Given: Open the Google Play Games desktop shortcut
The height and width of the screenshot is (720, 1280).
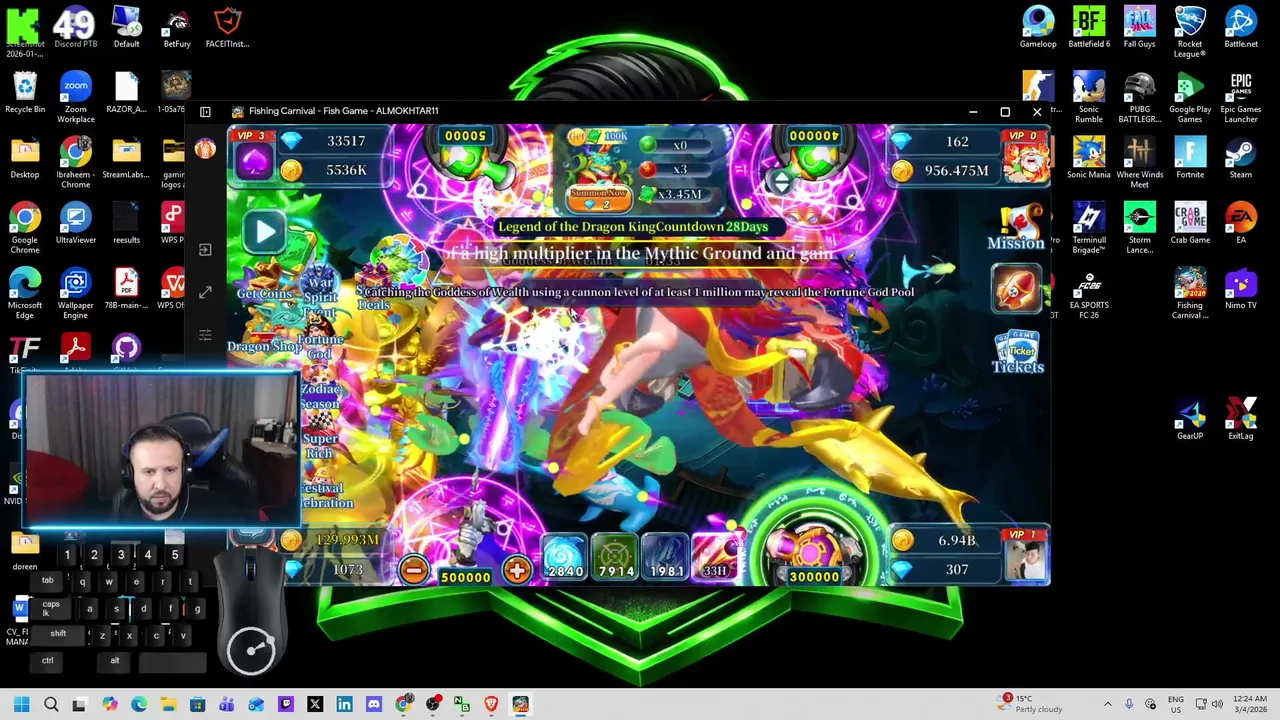Looking at the screenshot, I should [1190, 98].
